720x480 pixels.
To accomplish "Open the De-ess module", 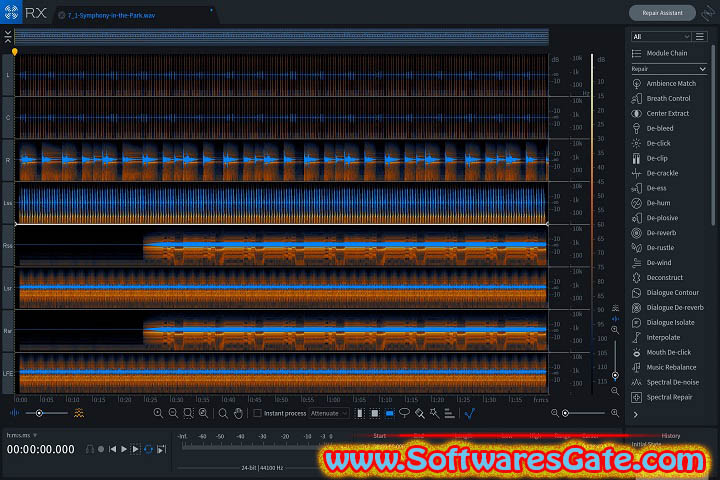I will [x=649, y=188].
